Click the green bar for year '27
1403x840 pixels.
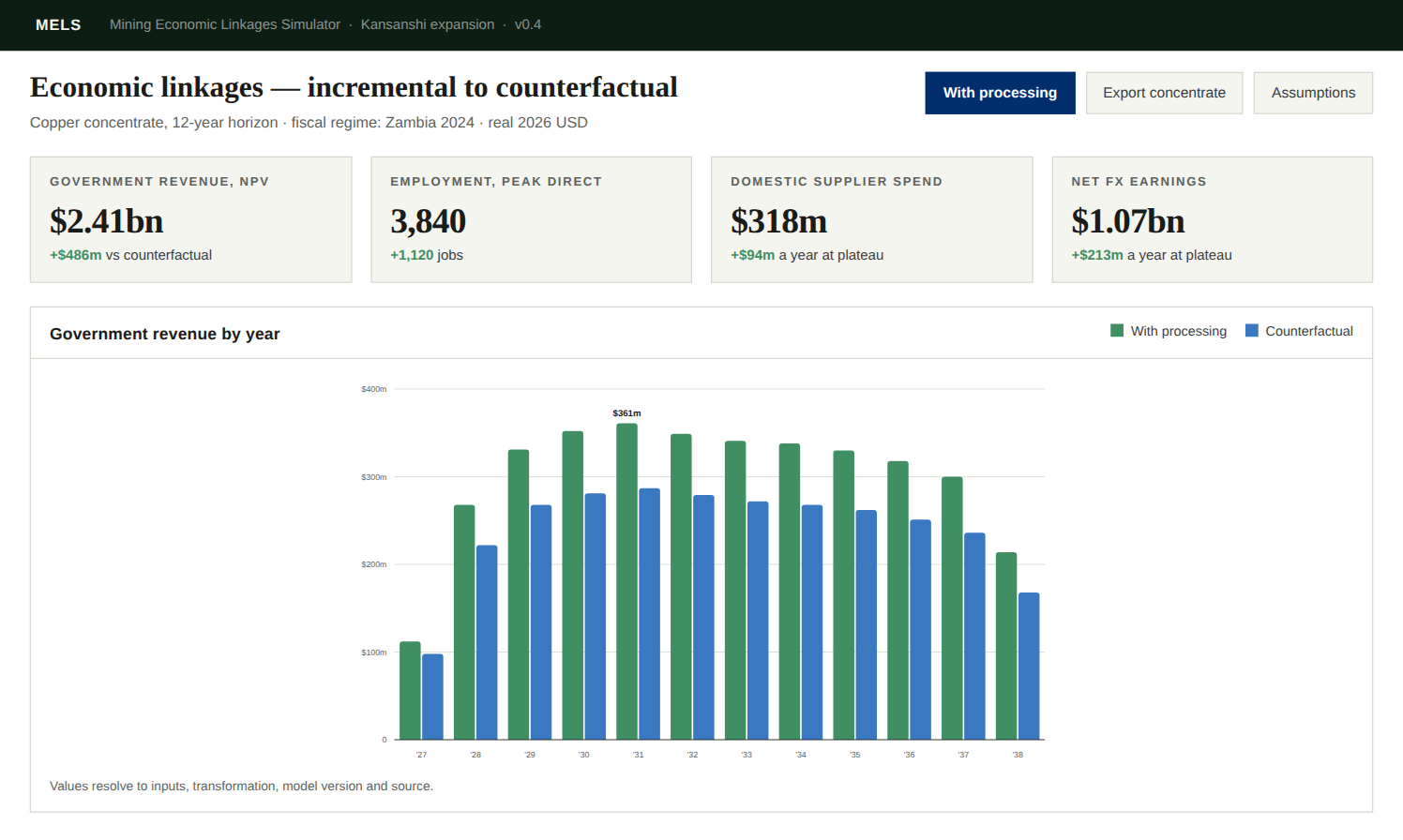410,691
